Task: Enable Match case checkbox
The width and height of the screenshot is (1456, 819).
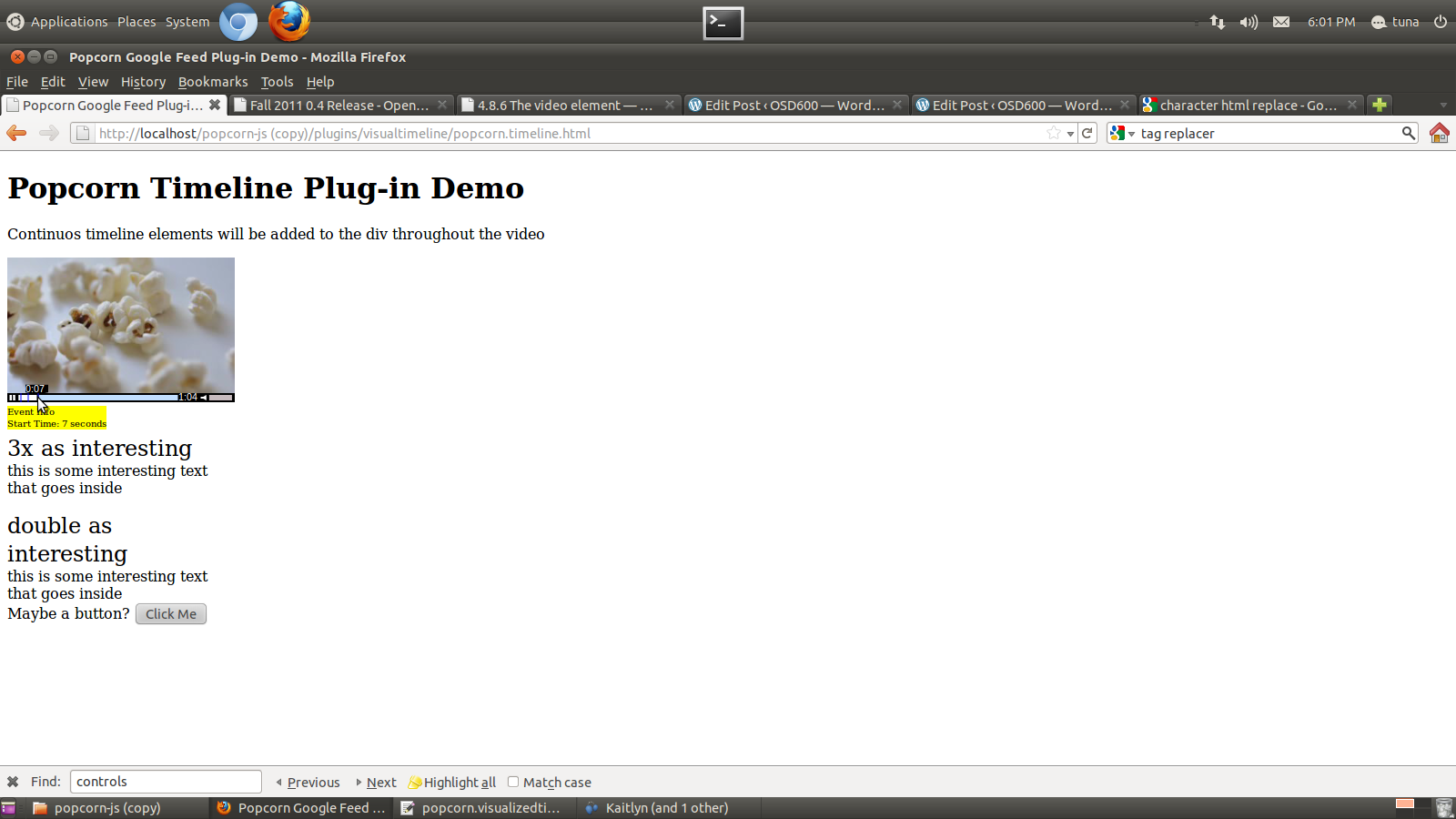Action: (x=513, y=782)
